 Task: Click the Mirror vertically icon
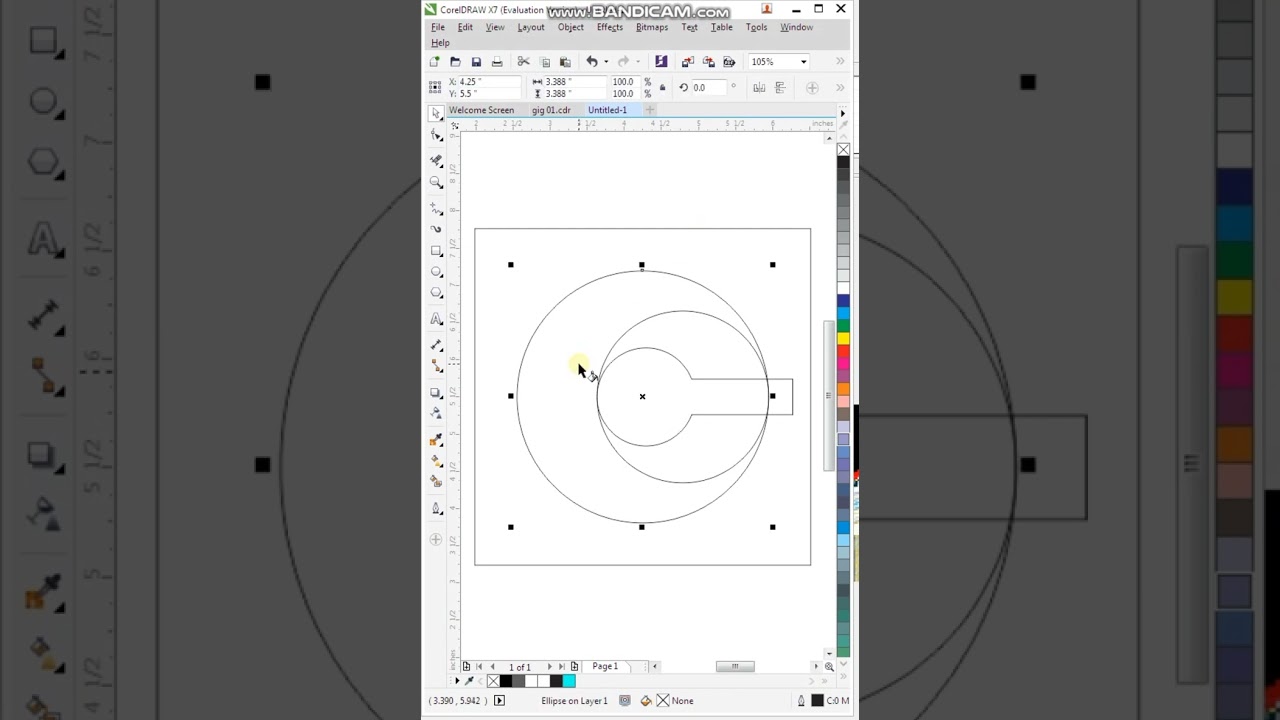pos(780,88)
